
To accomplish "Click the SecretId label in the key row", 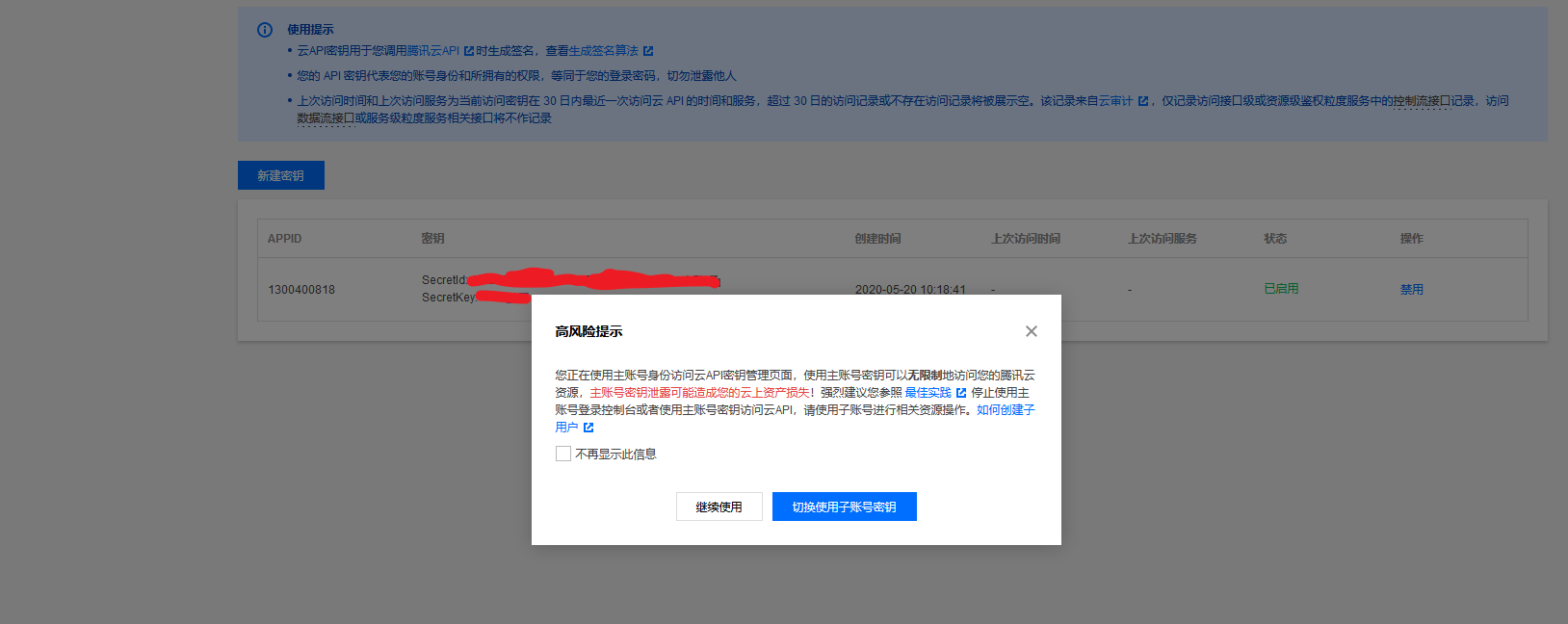I will pyautogui.click(x=444, y=280).
